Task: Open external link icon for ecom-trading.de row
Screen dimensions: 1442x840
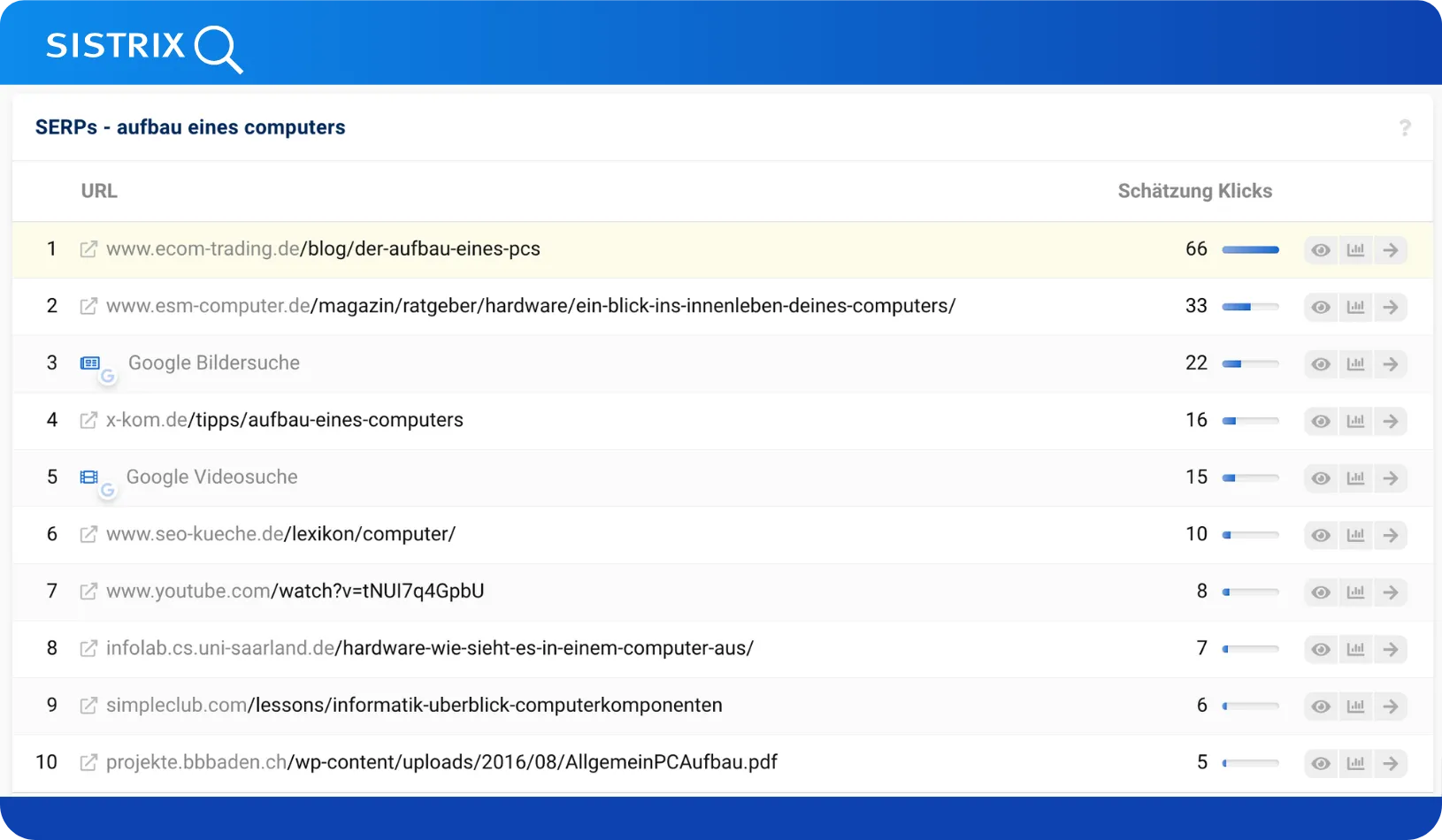Action: point(88,249)
